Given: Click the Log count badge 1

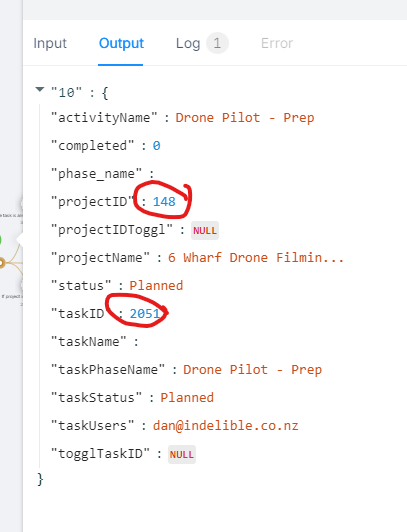Looking at the screenshot, I should pyautogui.click(x=217, y=43).
